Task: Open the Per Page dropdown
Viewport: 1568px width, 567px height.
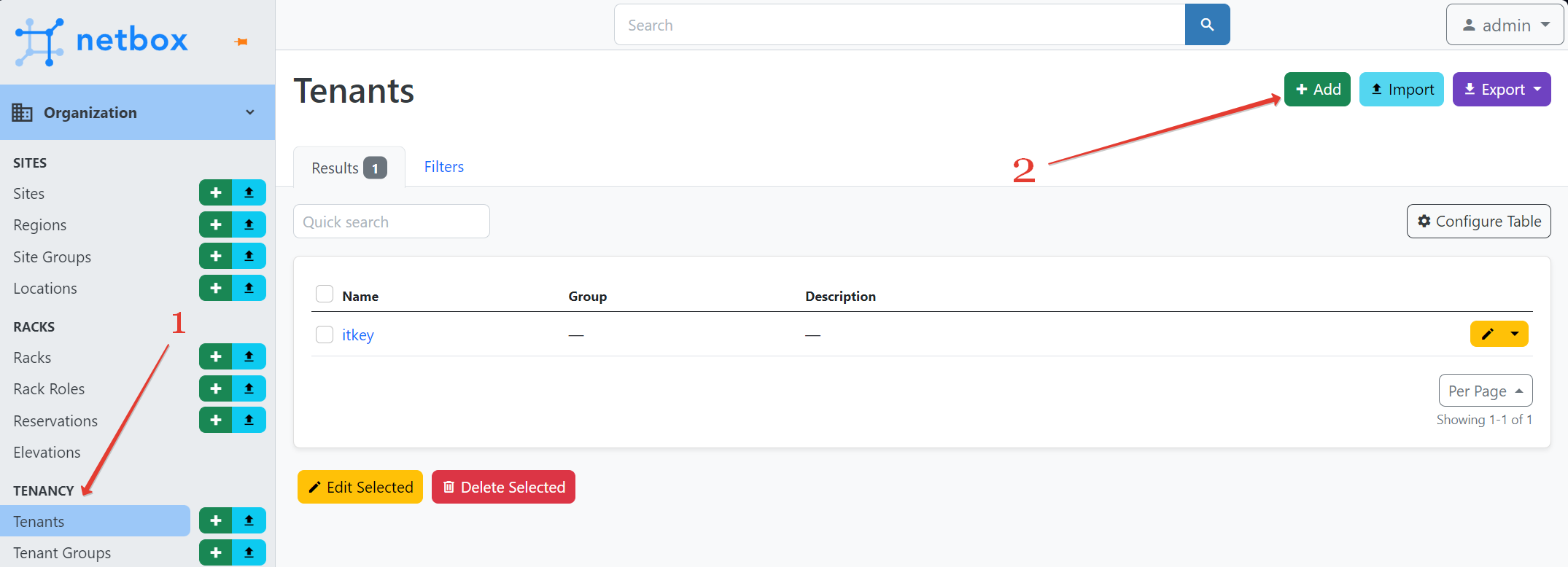Action: point(1485,391)
